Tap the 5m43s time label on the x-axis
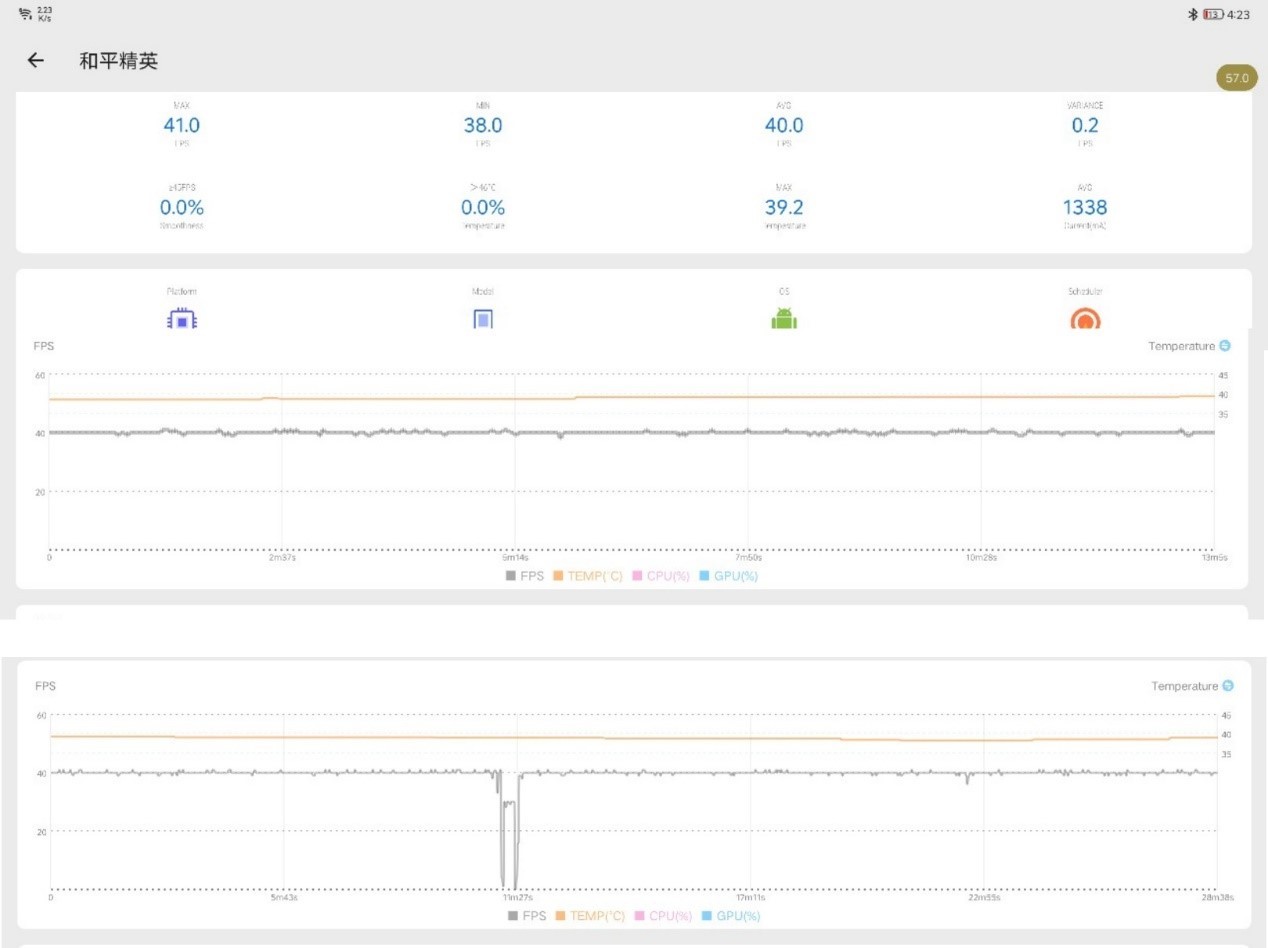The height and width of the screenshot is (948, 1268). [x=284, y=898]
